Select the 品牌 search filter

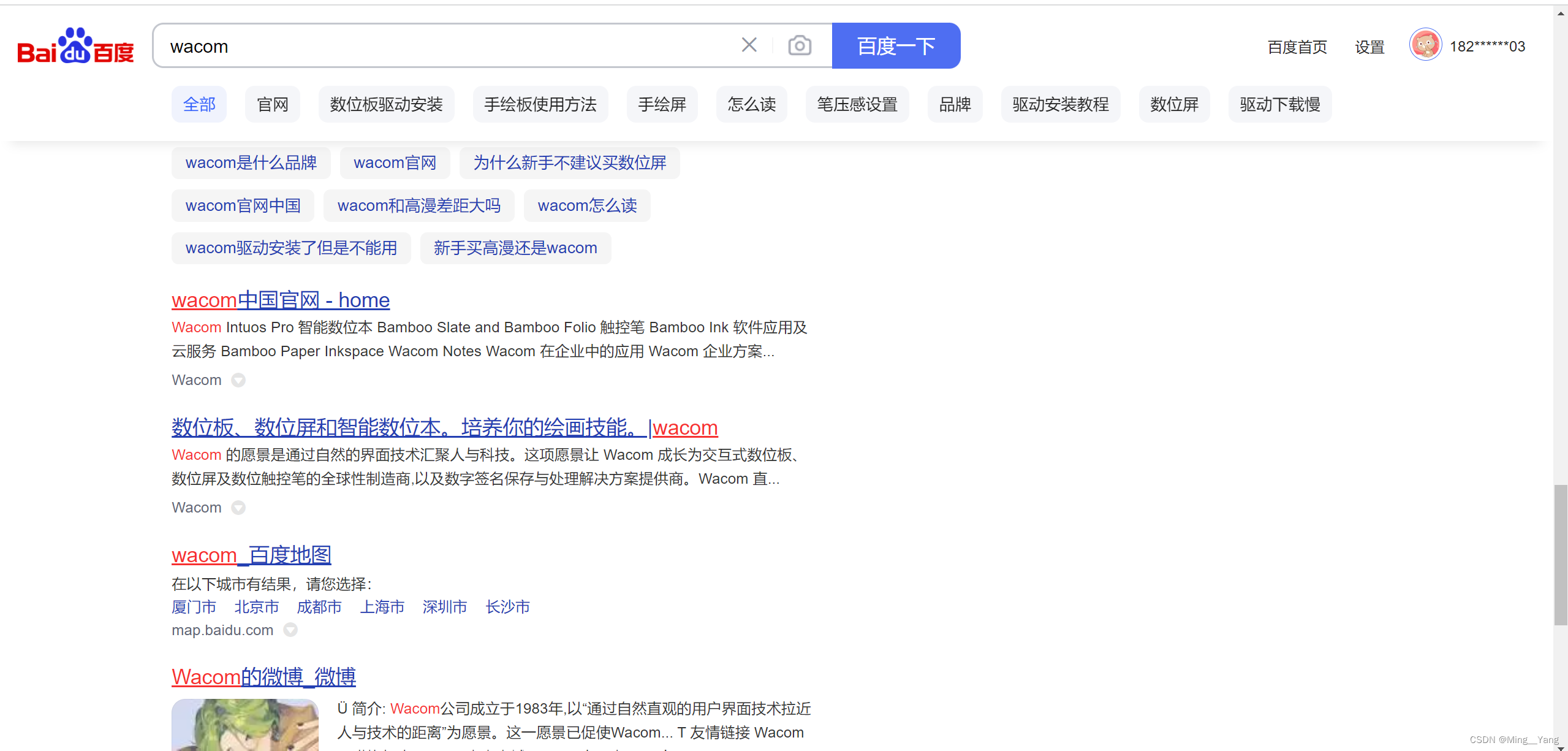tap(955, 104)
